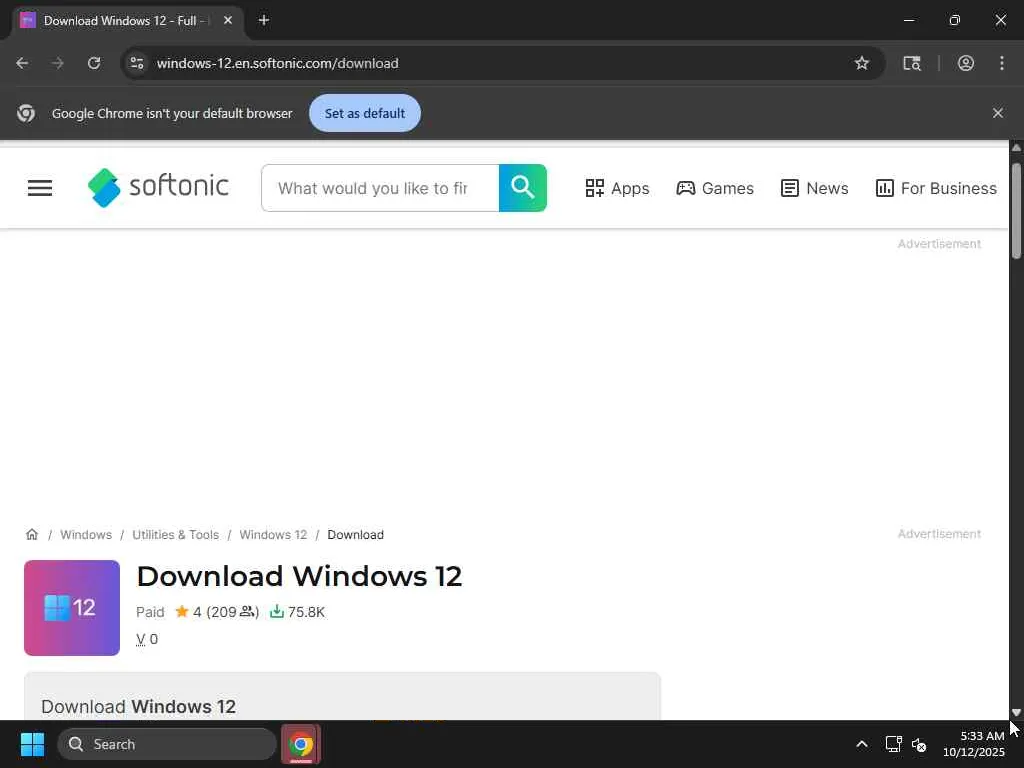
Task: Open the Windows Start menu
Action: point(32,744)
